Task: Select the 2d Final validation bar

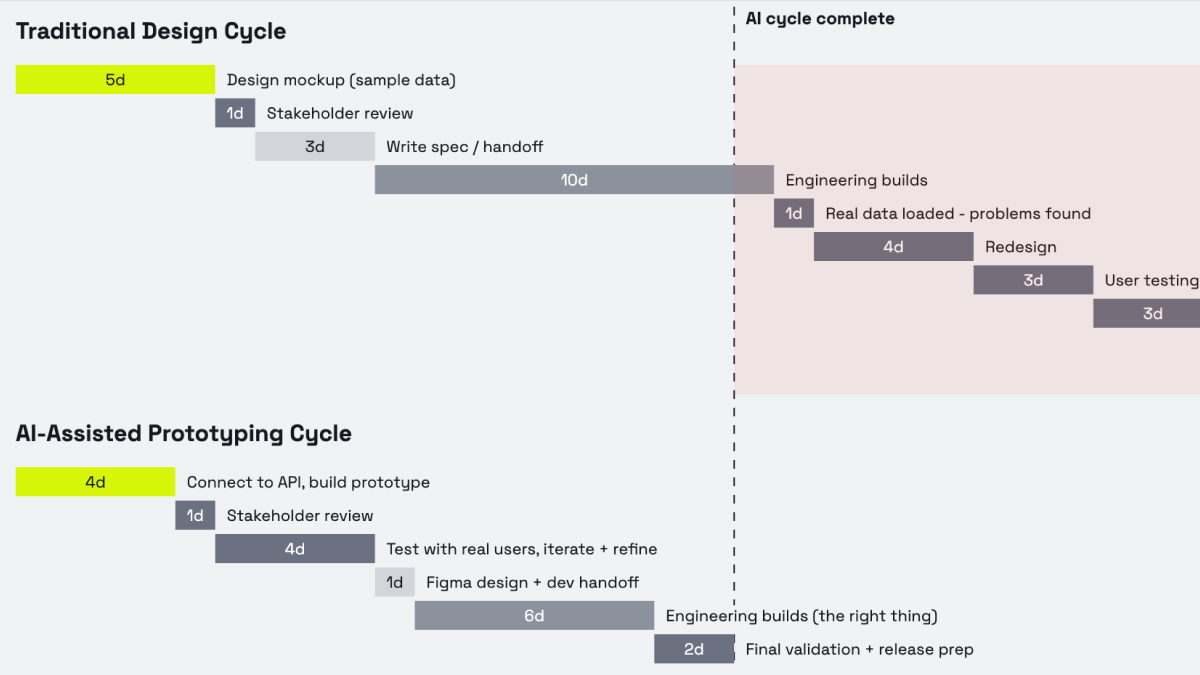Action: tap(694, 649)
